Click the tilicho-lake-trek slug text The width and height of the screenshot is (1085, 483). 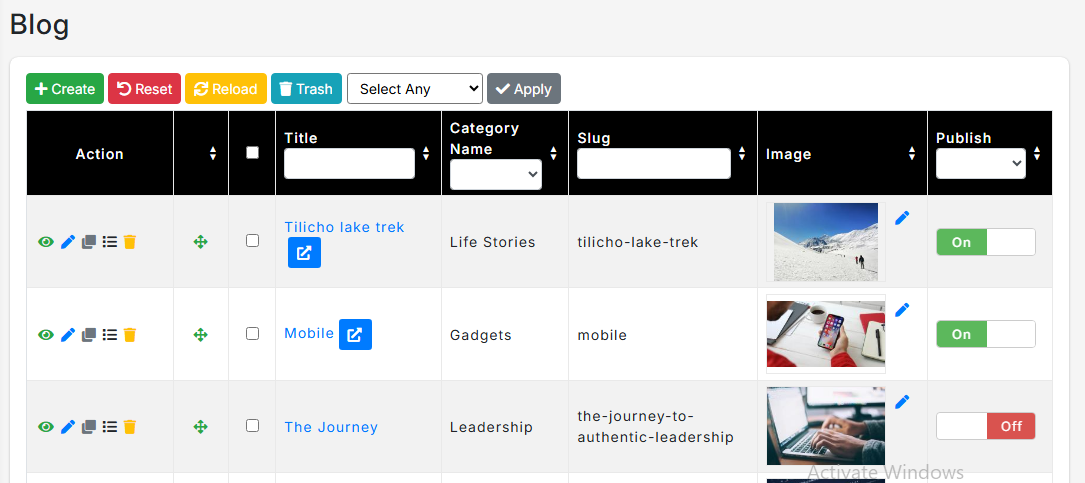click(638, 242)
